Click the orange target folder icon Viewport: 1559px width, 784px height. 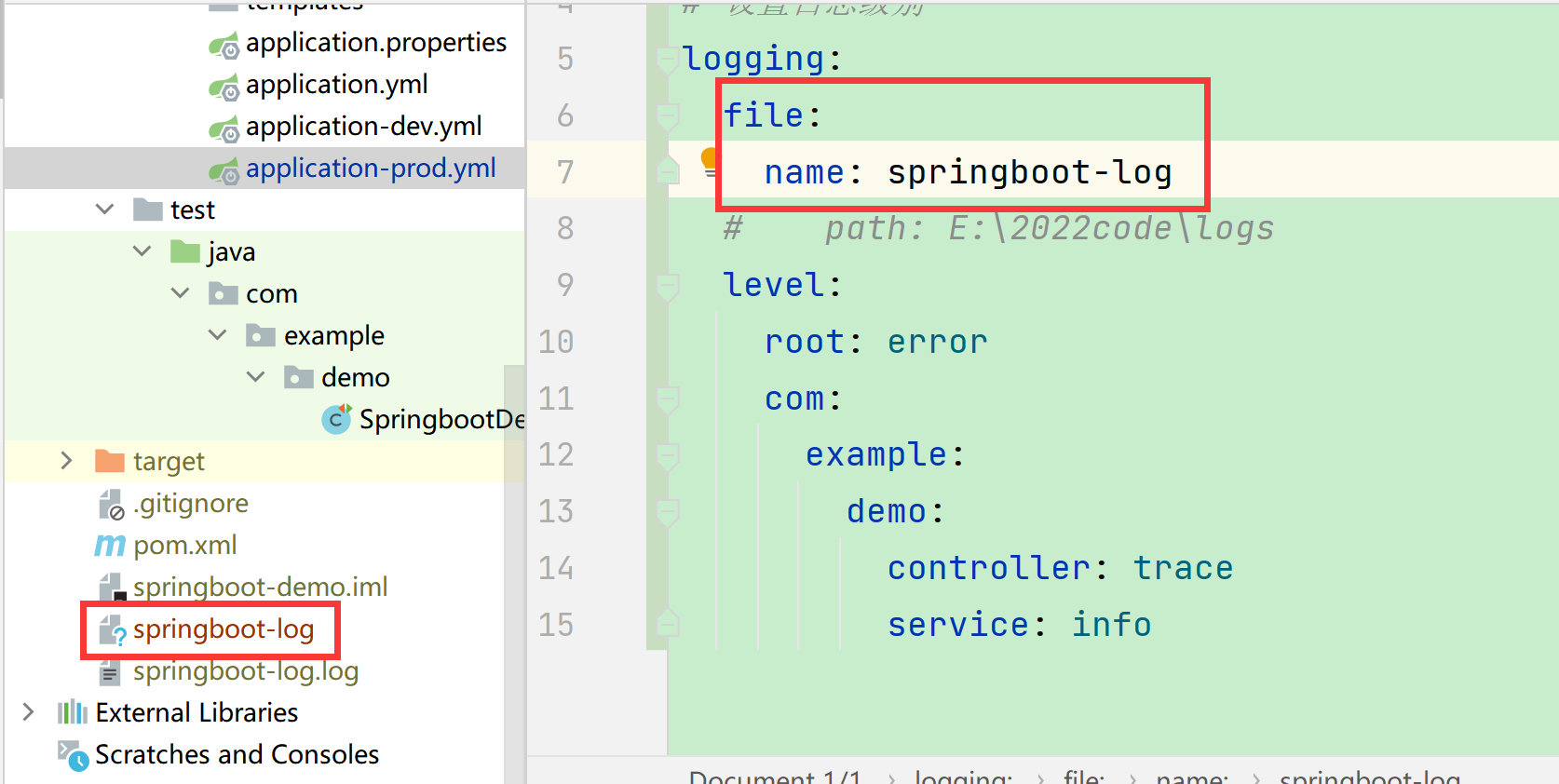110,461
